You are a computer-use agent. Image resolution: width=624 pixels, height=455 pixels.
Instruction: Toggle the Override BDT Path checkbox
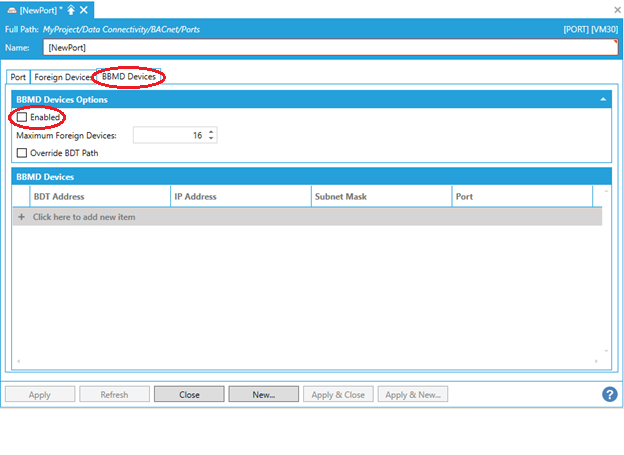click(x=22, y=153)
